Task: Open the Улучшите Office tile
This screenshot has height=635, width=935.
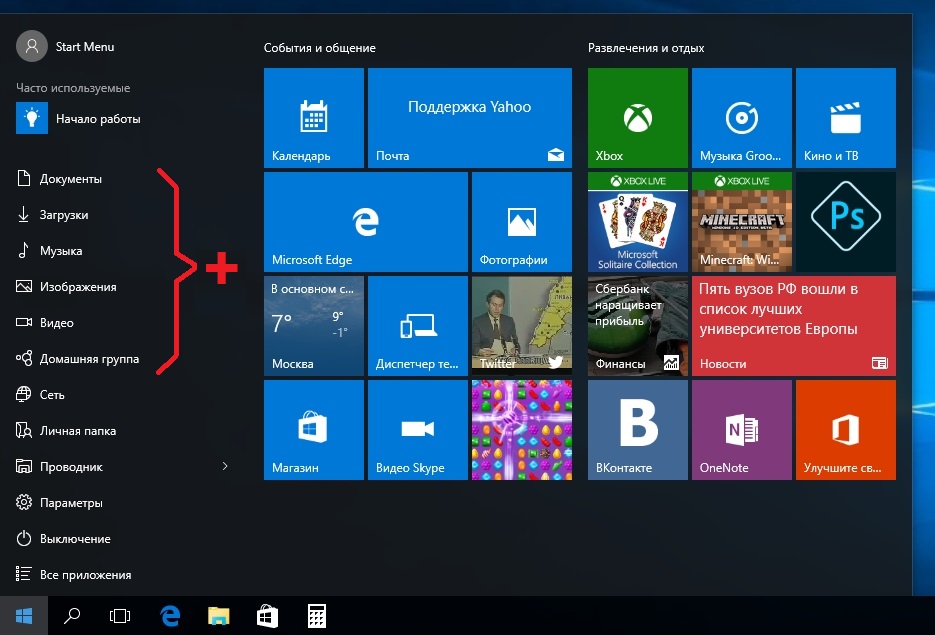Action: (846, 430)
